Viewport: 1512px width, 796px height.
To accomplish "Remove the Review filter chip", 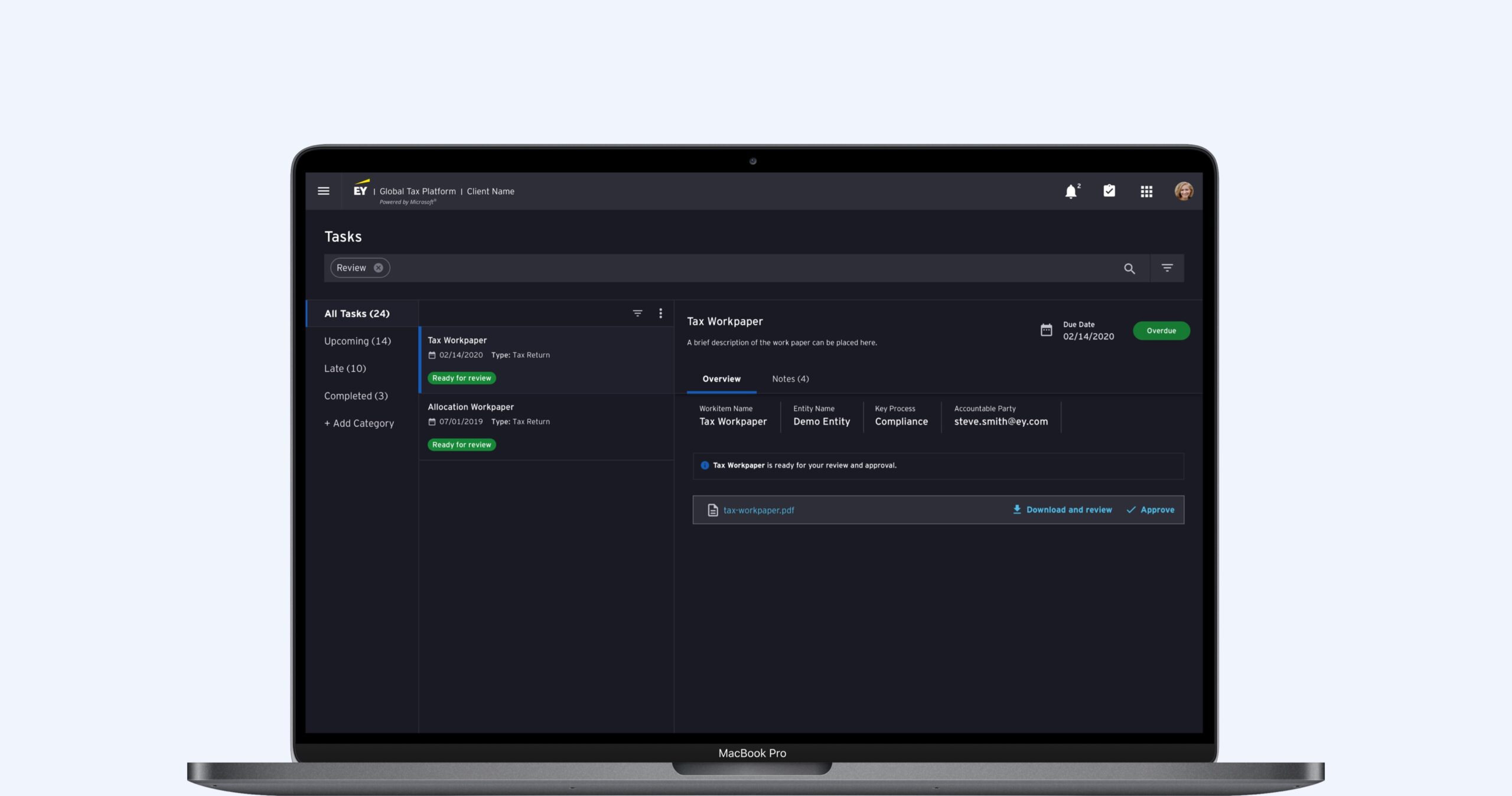I will (378, 267).
